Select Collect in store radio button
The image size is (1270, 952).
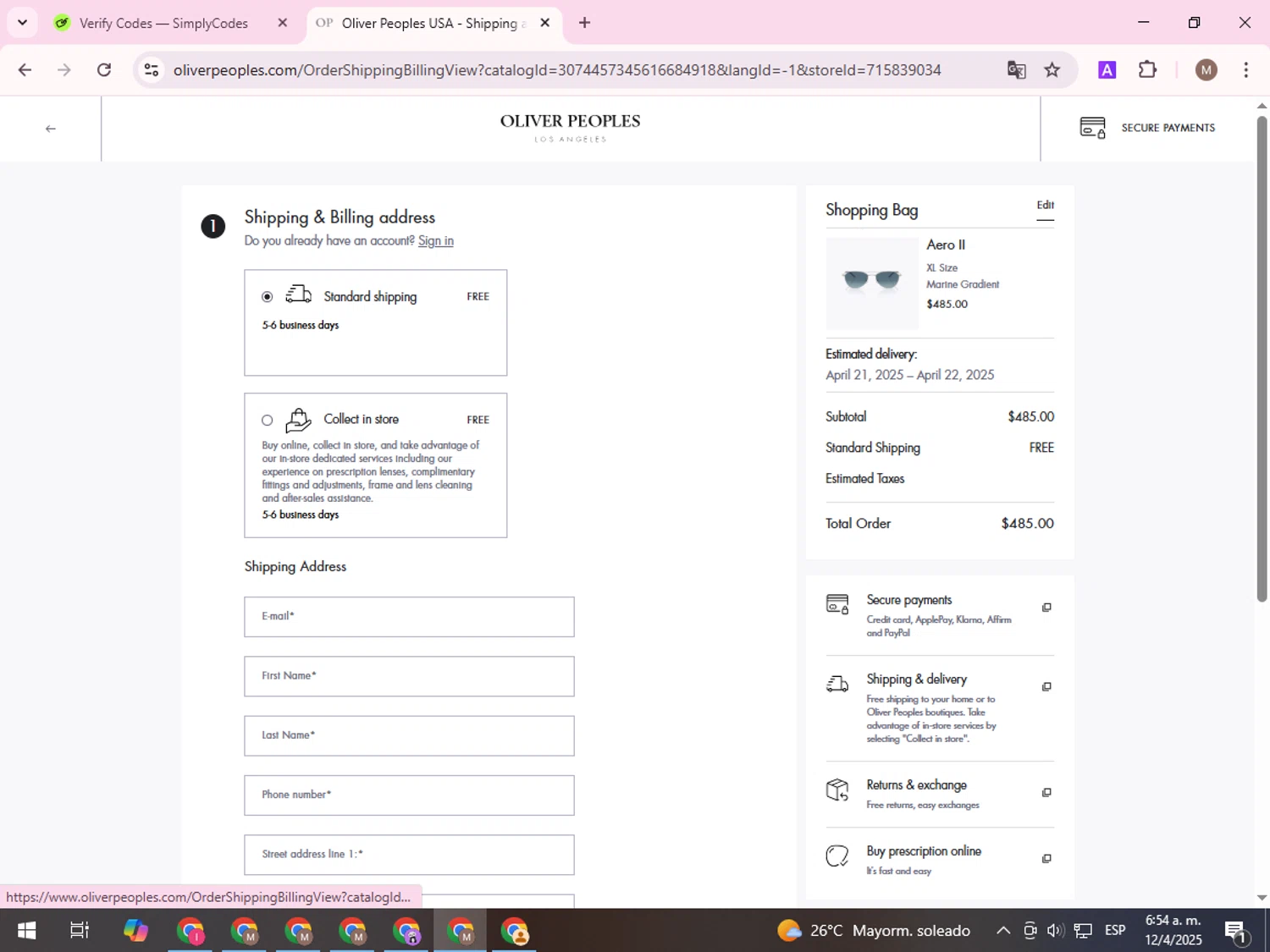tap(268, 421)
